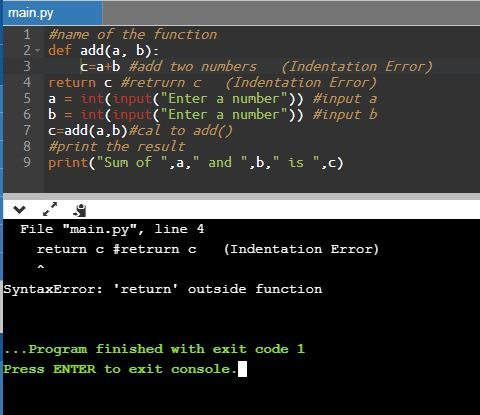Place cursor on the 'def' keyword

[60, 50]
